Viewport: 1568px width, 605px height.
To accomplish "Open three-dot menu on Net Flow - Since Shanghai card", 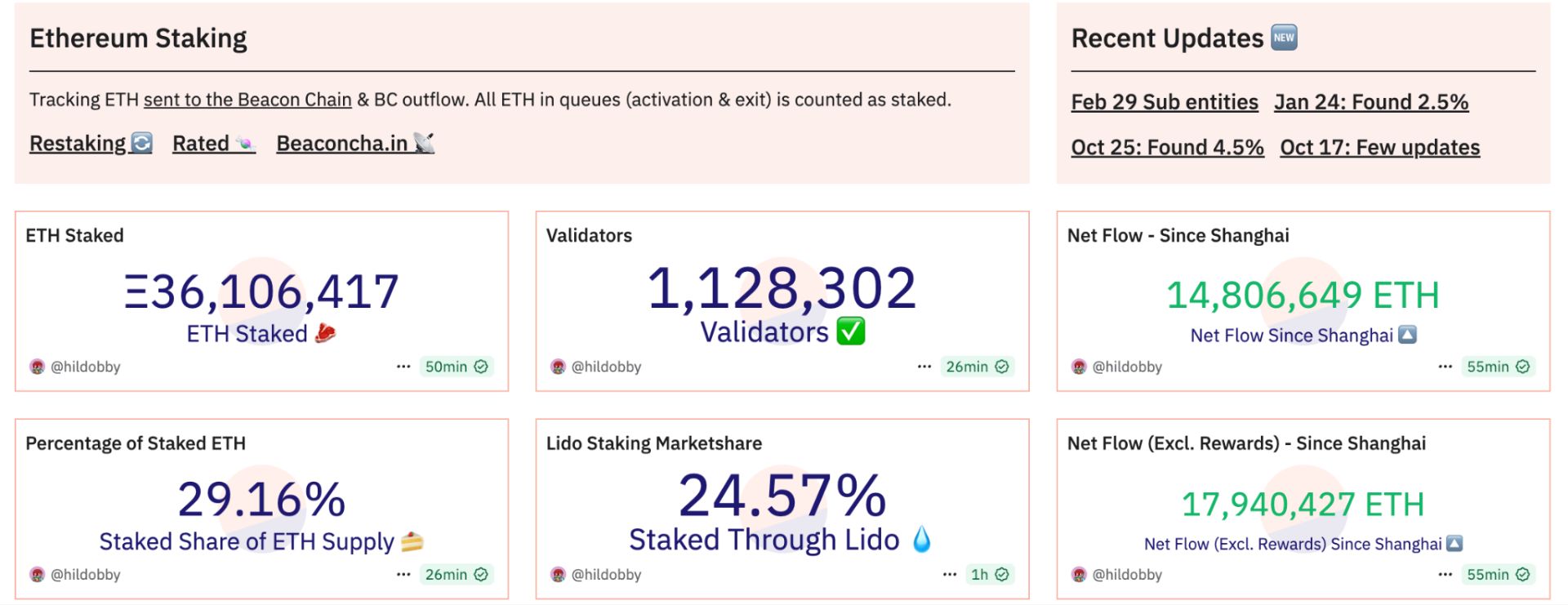I will tap(1445, 367).
